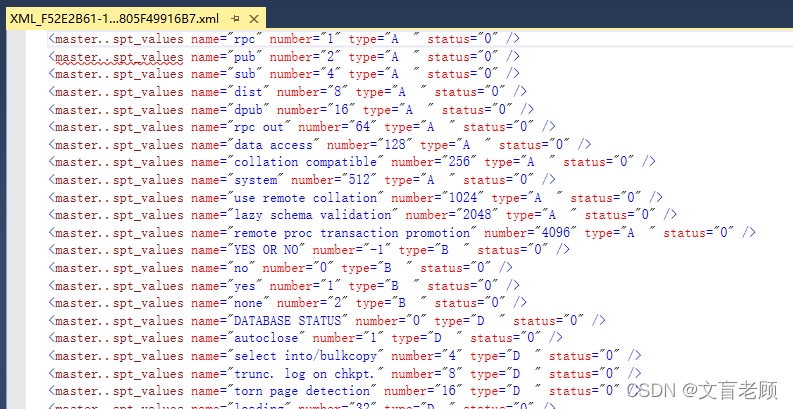Viewport: 793px width, 409px height.
Task: Close the XML_F52E2B61 xml tab
Action: 254,19
